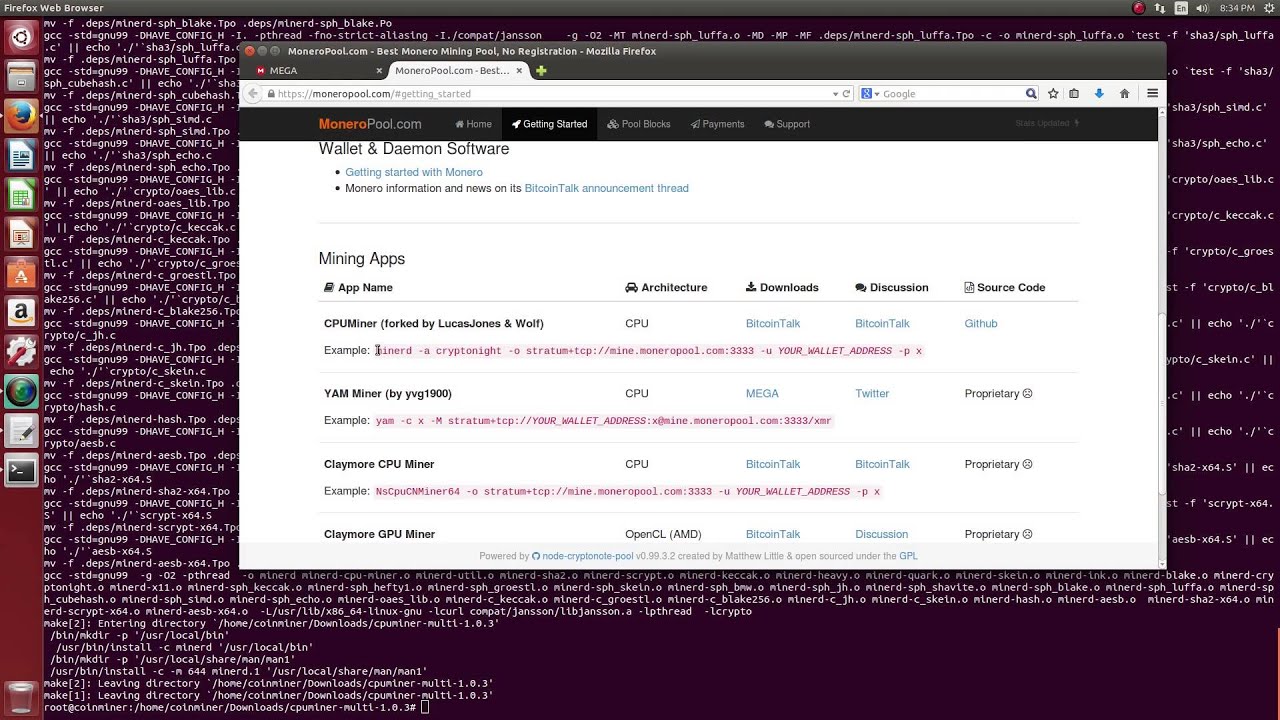Open Claymore GPU Miner BitcoinTalk download
1280x720 pixels.
coord(773,534)
